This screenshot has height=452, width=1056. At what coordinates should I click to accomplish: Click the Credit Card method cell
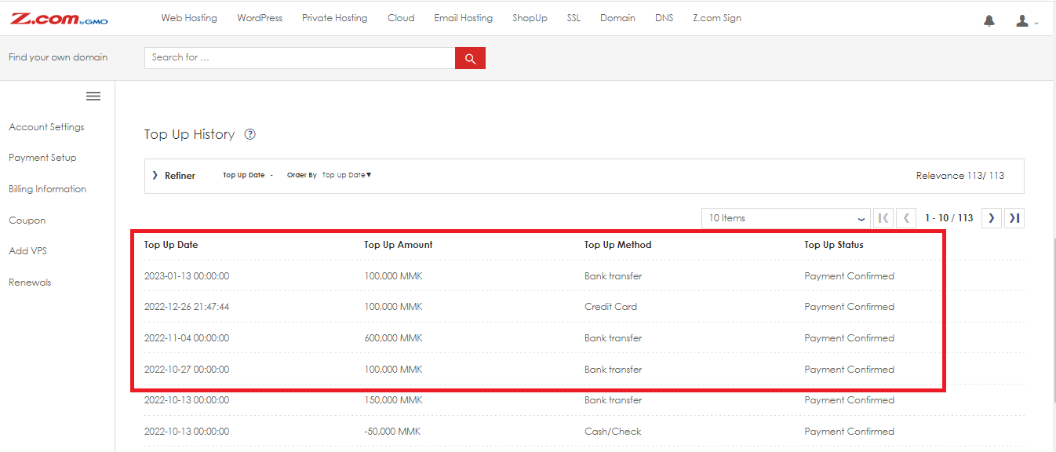click(x=611, y=306)
